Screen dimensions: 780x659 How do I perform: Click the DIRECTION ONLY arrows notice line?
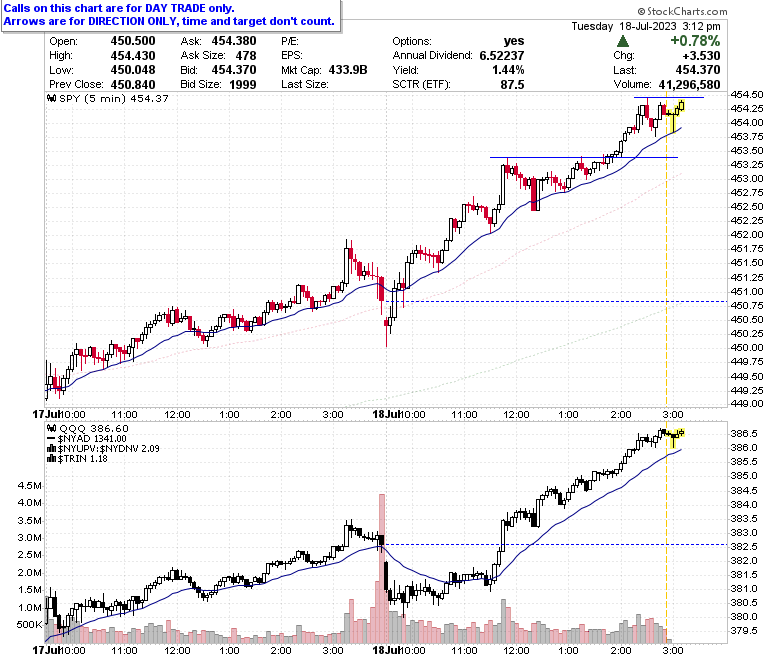pyautogui.click(x=169, y=21)
